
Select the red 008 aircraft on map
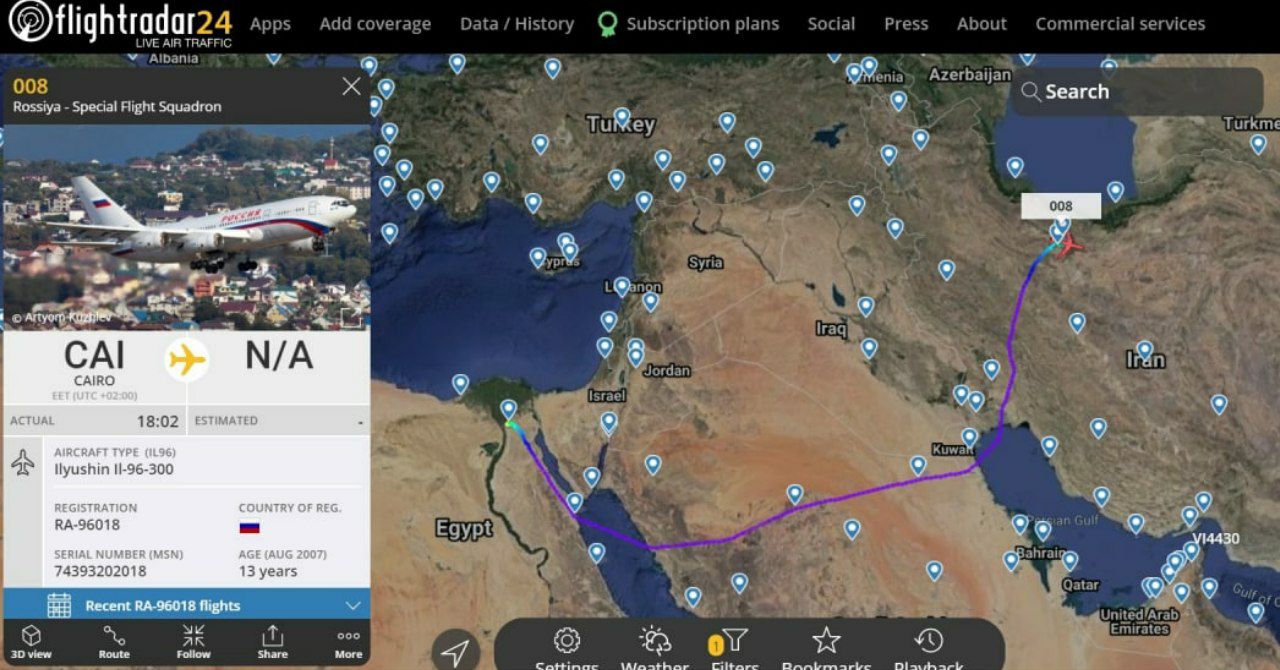click(x=1069, y=244)
